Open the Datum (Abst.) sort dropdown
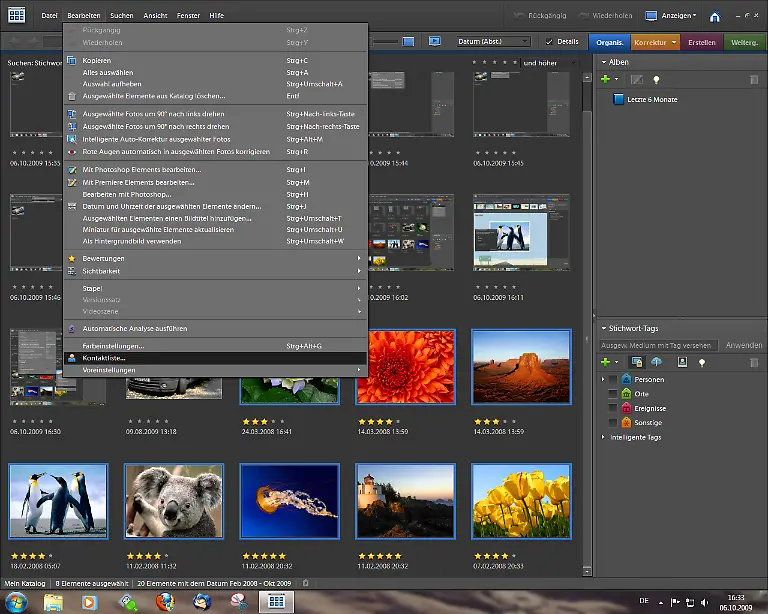Viewport: 768px width, 614px height. 493,42
